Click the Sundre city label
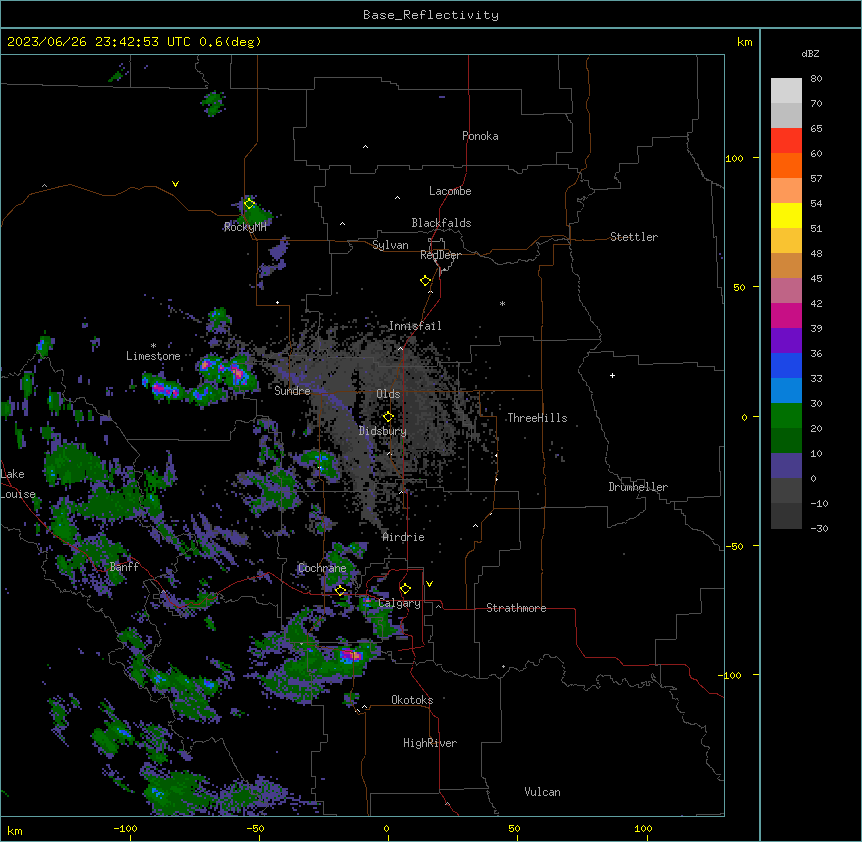This screenshot has width=862, height=842. coord(292,391)
